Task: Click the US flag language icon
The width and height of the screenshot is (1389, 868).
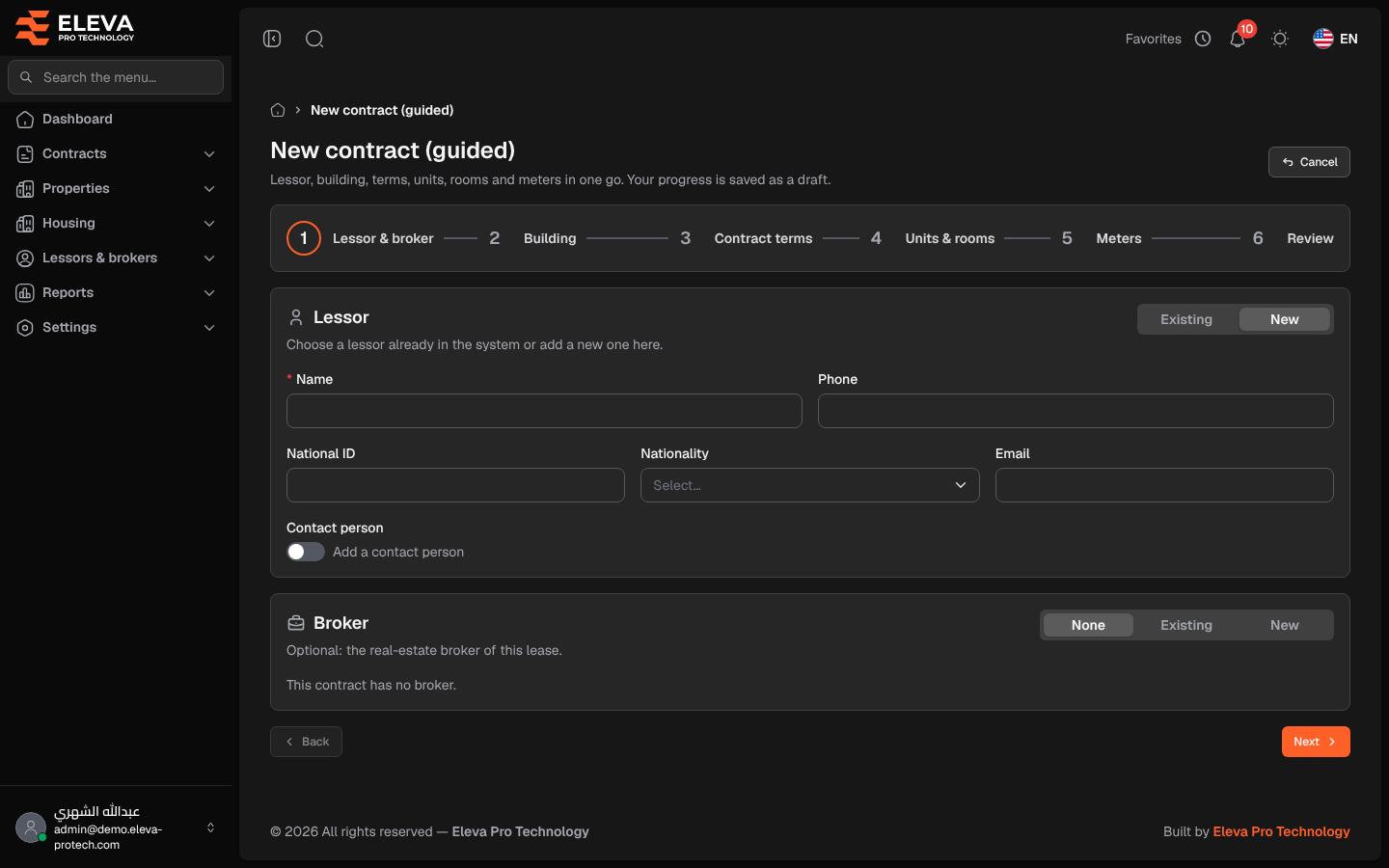Action: [x=1323, y=39]
